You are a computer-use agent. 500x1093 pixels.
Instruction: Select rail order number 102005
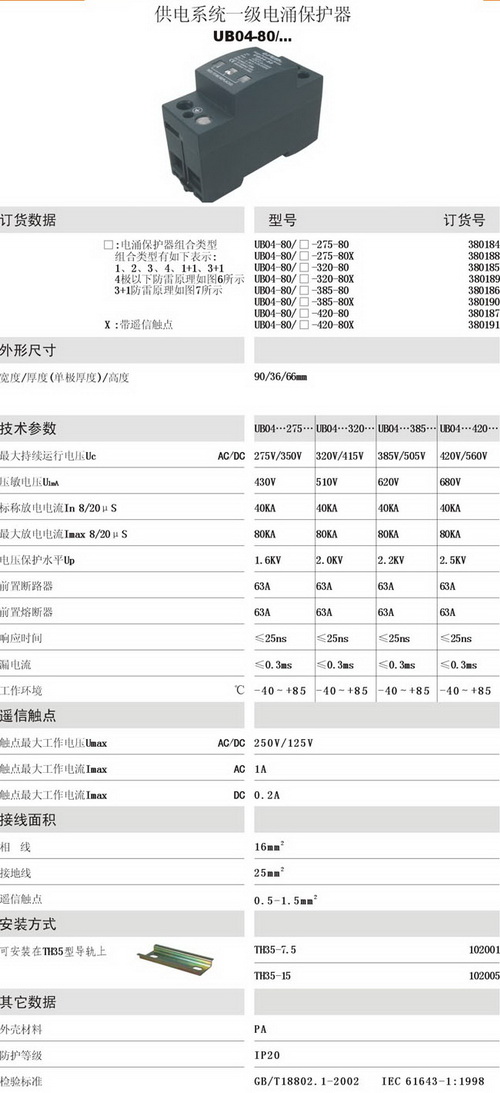coord(484,977)
